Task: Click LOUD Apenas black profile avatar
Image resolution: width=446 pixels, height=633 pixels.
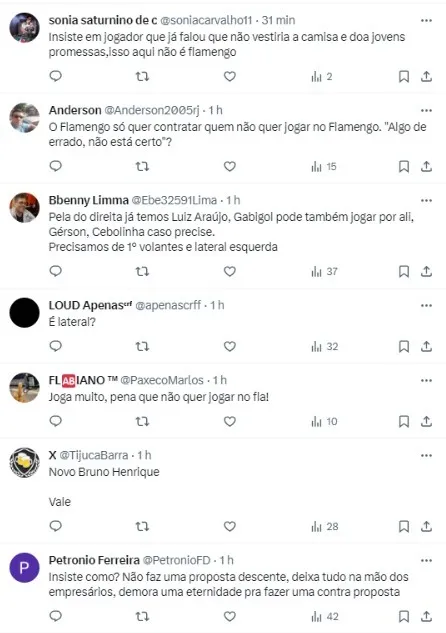Action: 25,312
